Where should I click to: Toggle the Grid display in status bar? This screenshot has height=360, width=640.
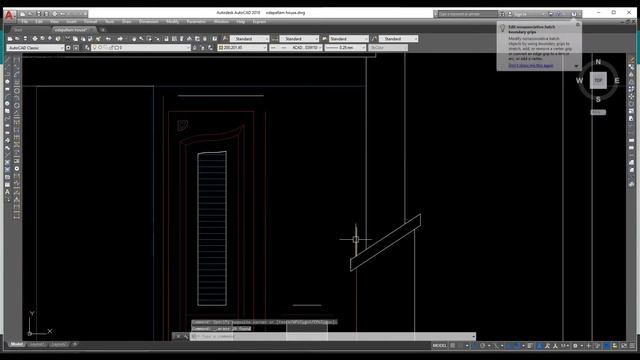tap(452, 346)
